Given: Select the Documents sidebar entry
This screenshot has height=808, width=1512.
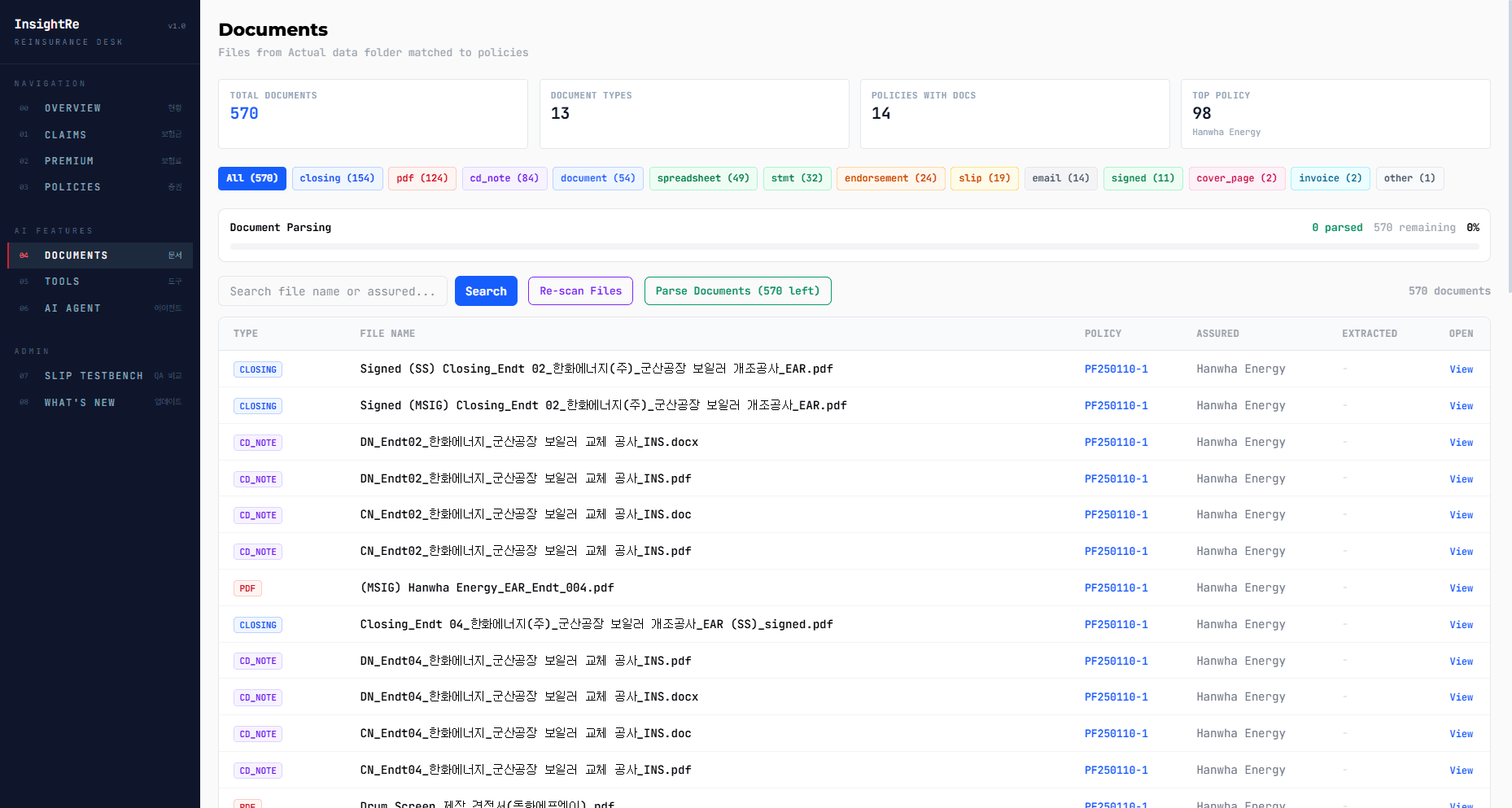Looking at the screenshot, I should (100, 256).
